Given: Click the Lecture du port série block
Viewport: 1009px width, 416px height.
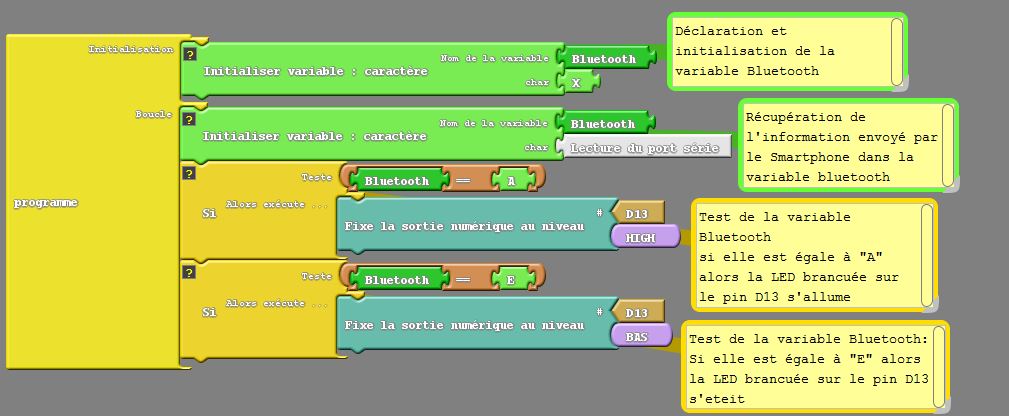Looking at the screenshot, I should (x=644, y=149).
